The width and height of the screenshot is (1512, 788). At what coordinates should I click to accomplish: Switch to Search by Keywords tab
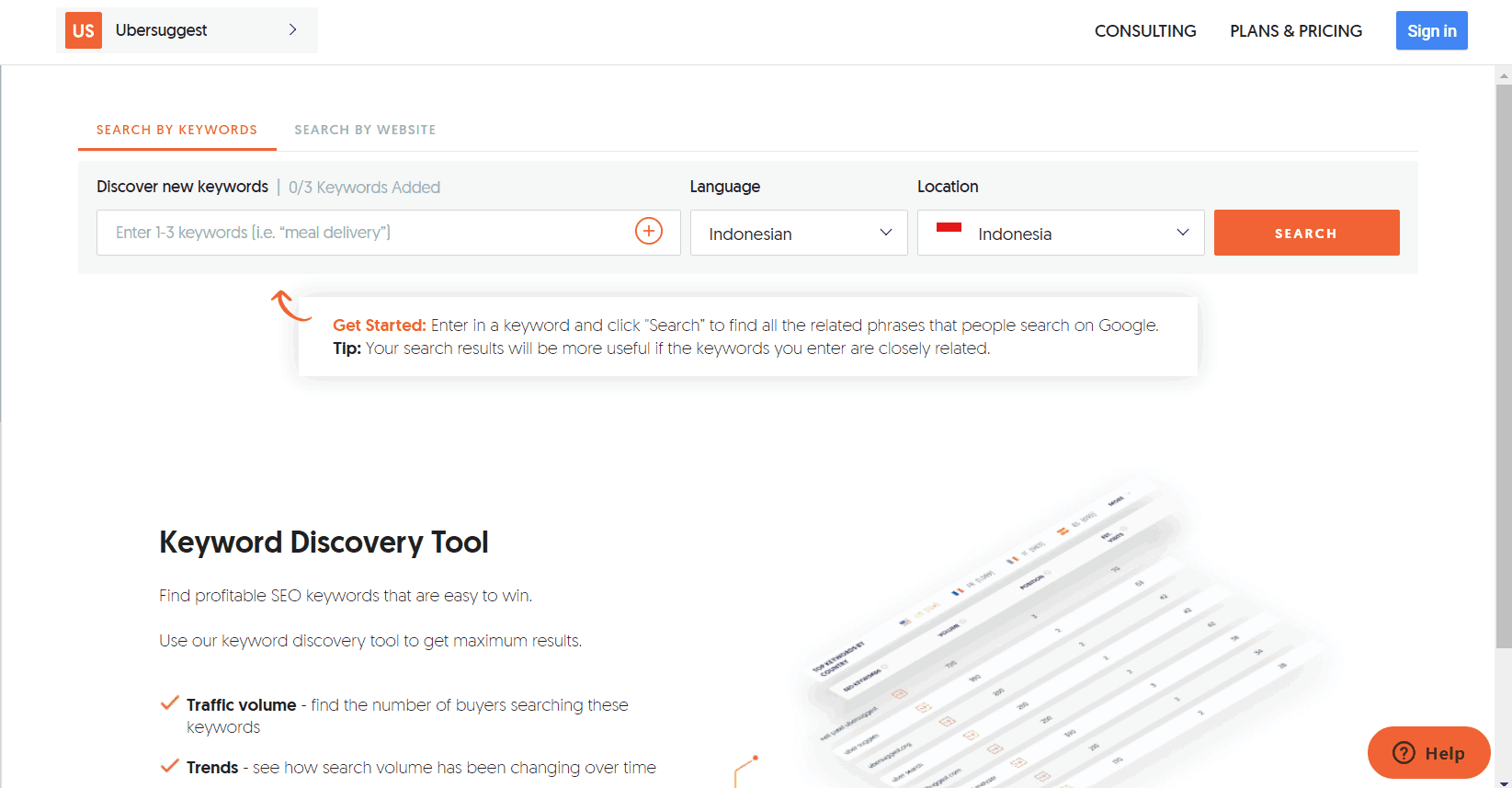click(x=176, y=130)
